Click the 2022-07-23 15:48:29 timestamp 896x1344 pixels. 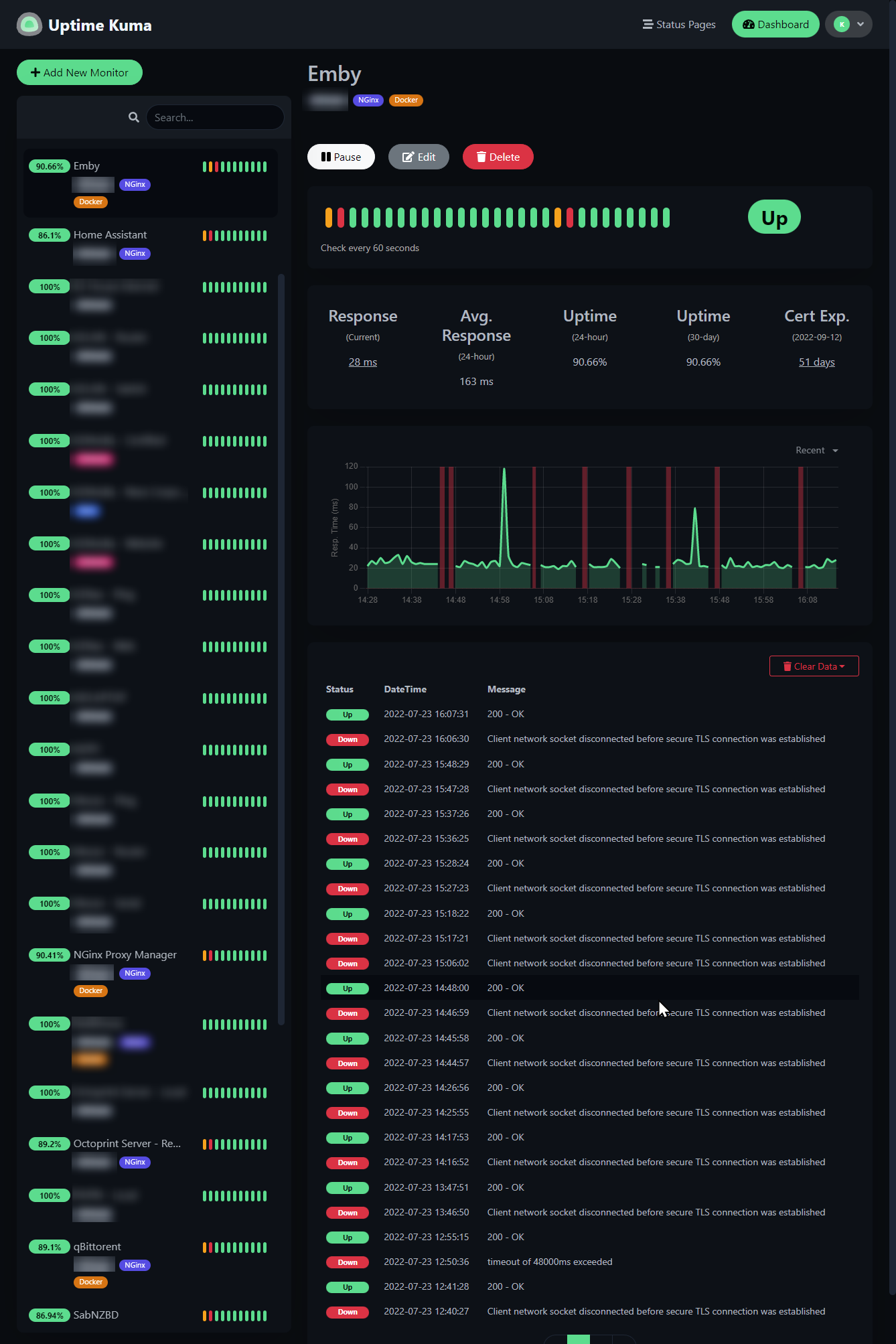click(x=427, y=765)
